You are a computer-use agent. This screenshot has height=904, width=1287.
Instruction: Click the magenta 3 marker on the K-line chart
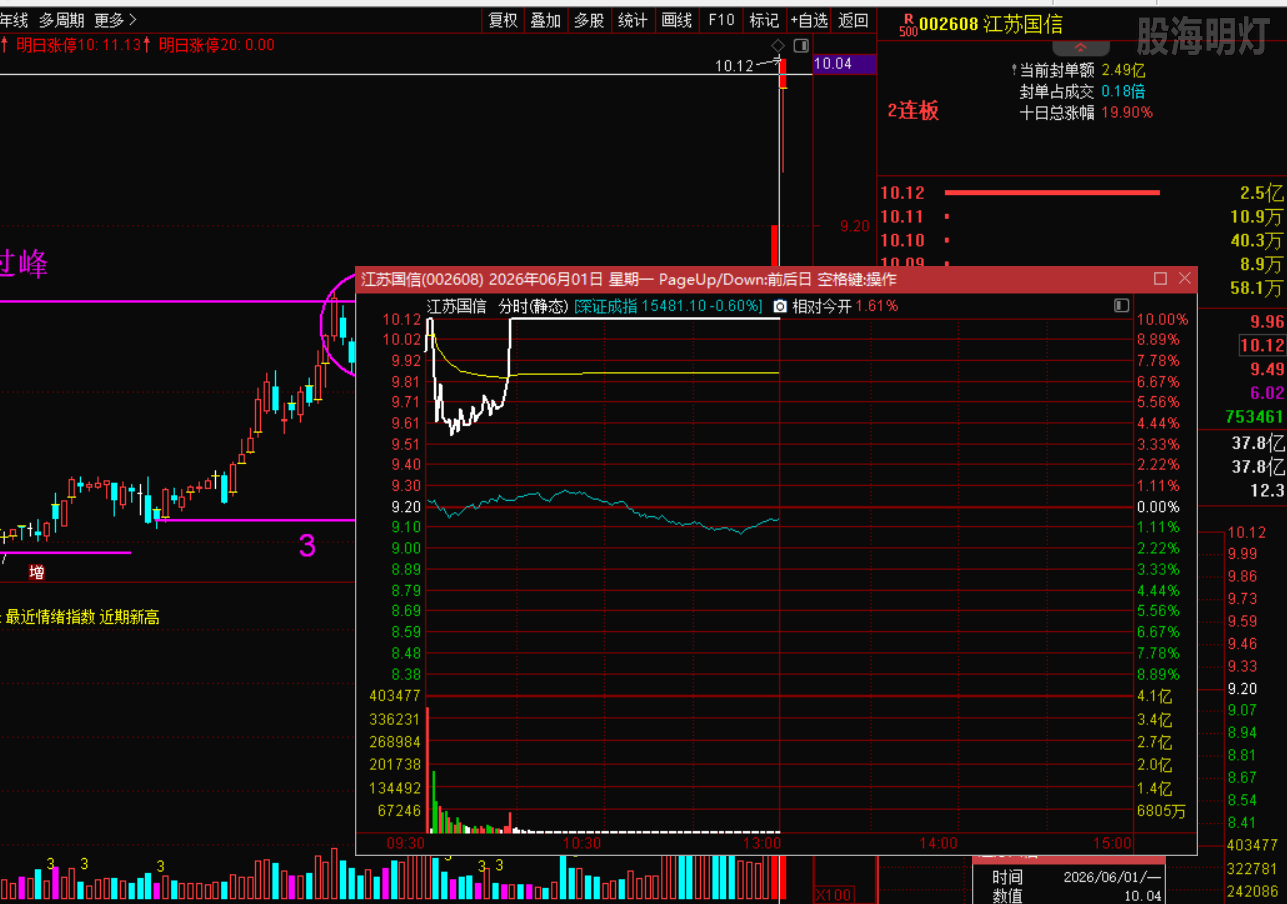[x=307, y=545]
